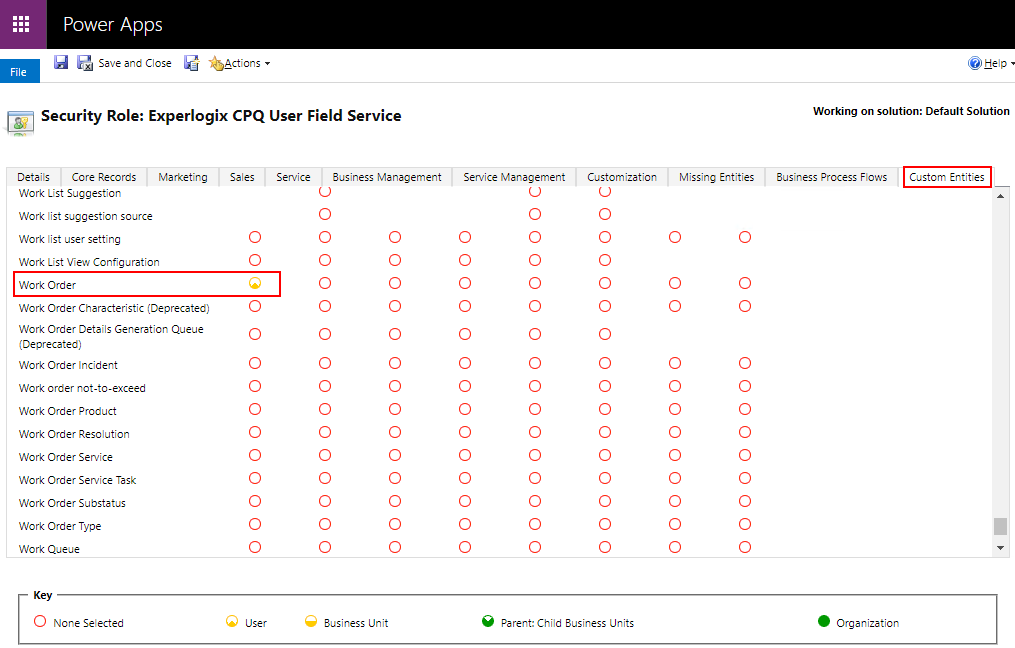
Task: Toggle first circle in Work Order Type row
Action: [255, 524]
